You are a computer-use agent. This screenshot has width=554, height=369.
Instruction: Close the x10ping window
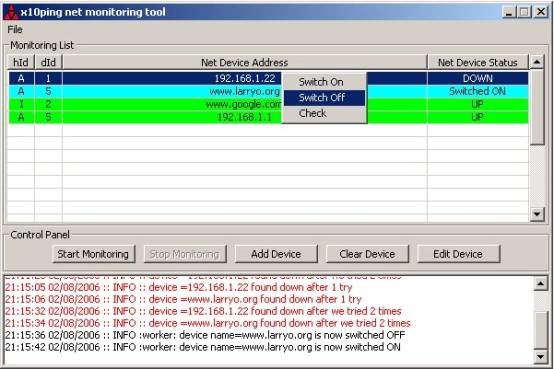point(541,12)
